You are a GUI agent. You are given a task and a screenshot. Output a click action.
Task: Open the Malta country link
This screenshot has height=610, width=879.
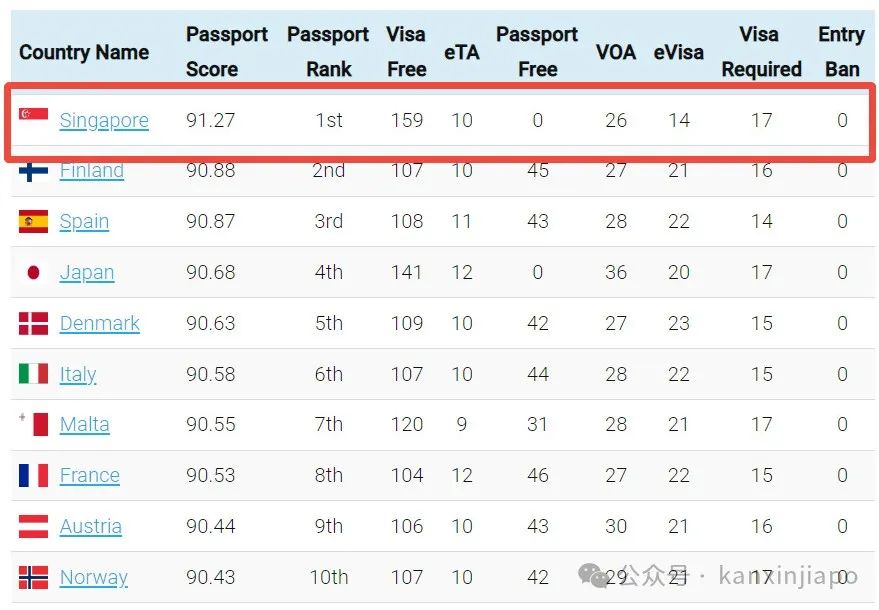point(85,424)
